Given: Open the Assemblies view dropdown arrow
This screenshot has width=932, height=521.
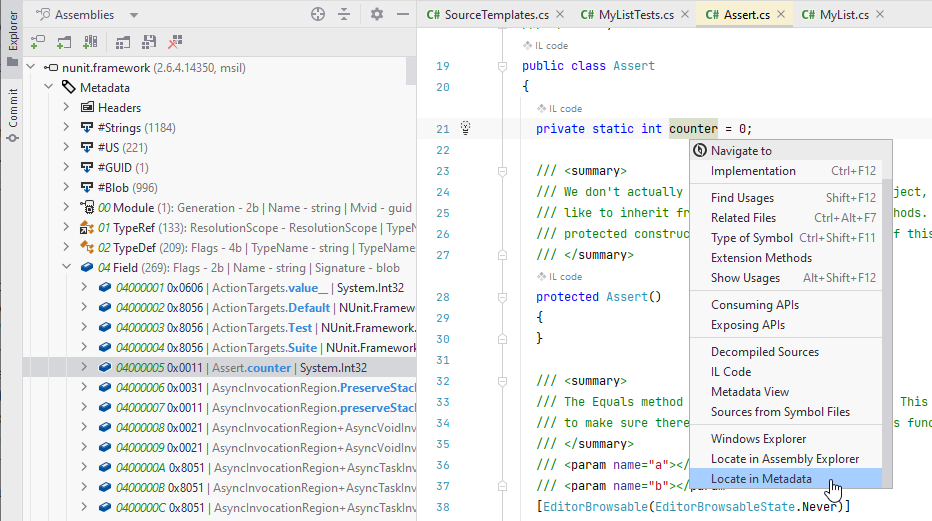Looking at the screenshot, I should point(134,15).
